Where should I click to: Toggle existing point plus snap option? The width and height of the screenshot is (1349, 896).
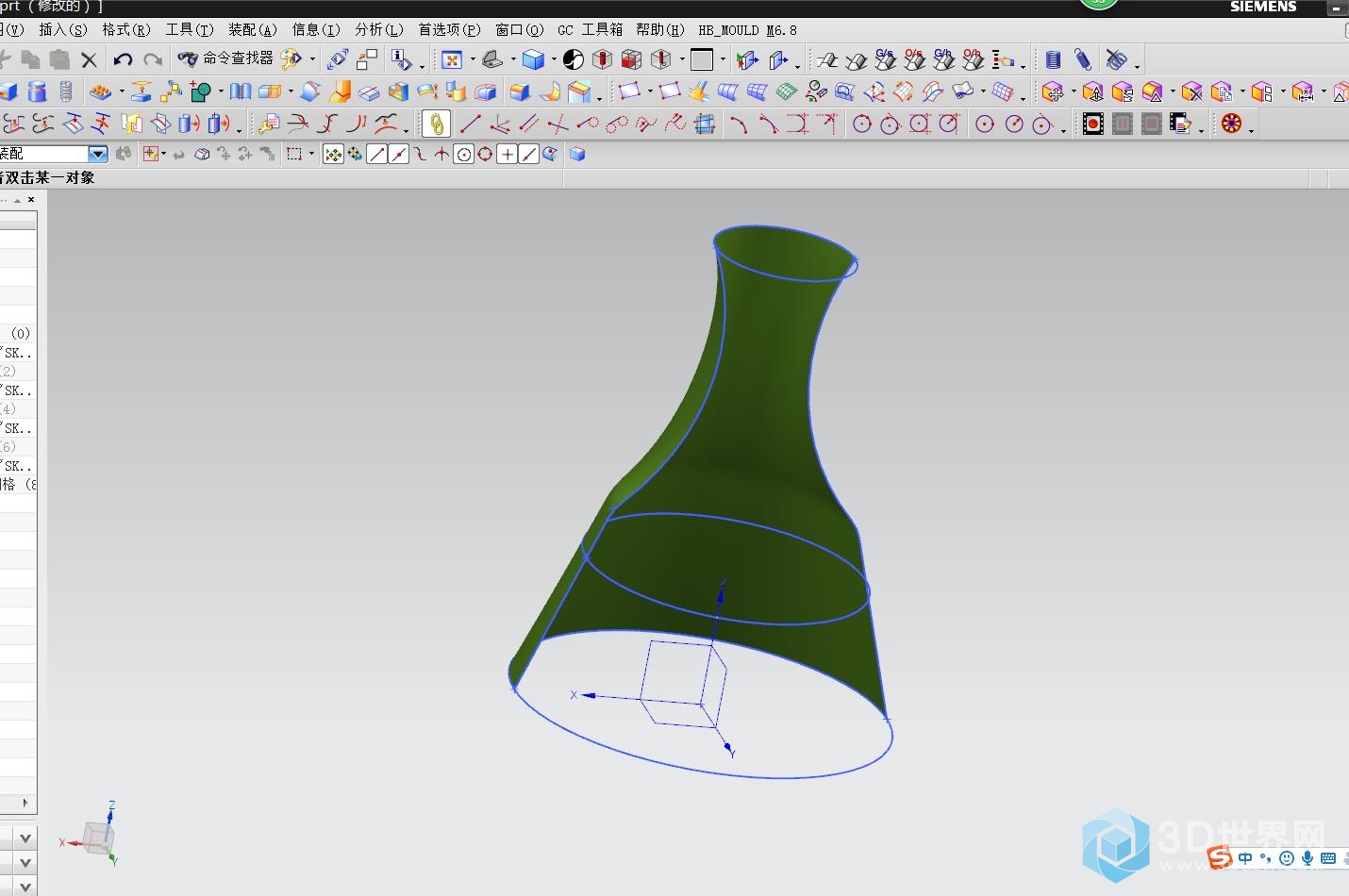[x=507, y=154]
